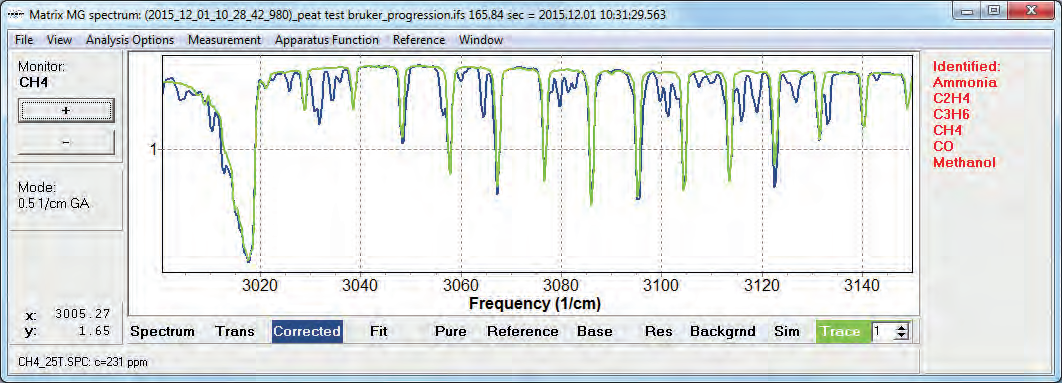Select C3H6 in identified list
The width and height of the screenshot is (1062, 383).
tap(952, 115)
